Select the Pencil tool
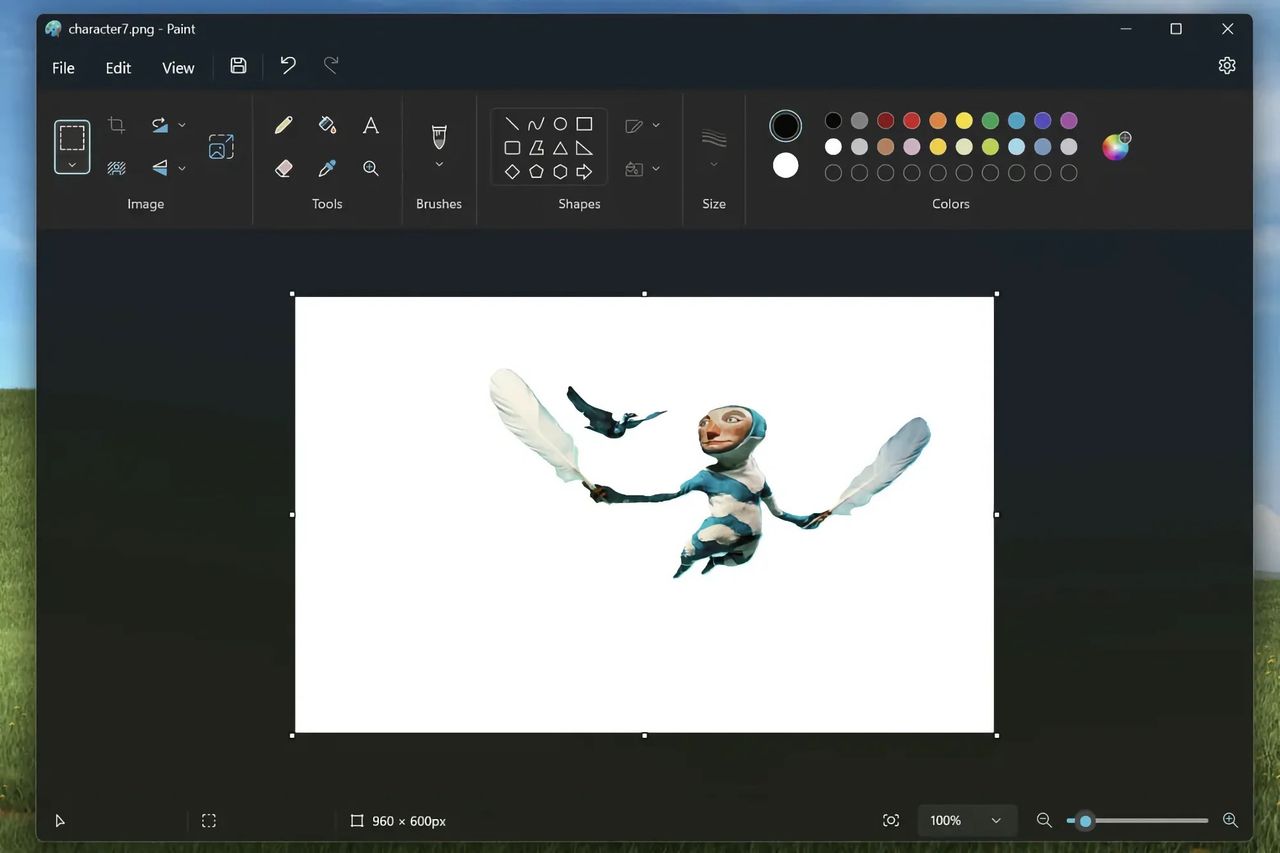Screen dimensions: 1280x853 click(x=283, y=124)
